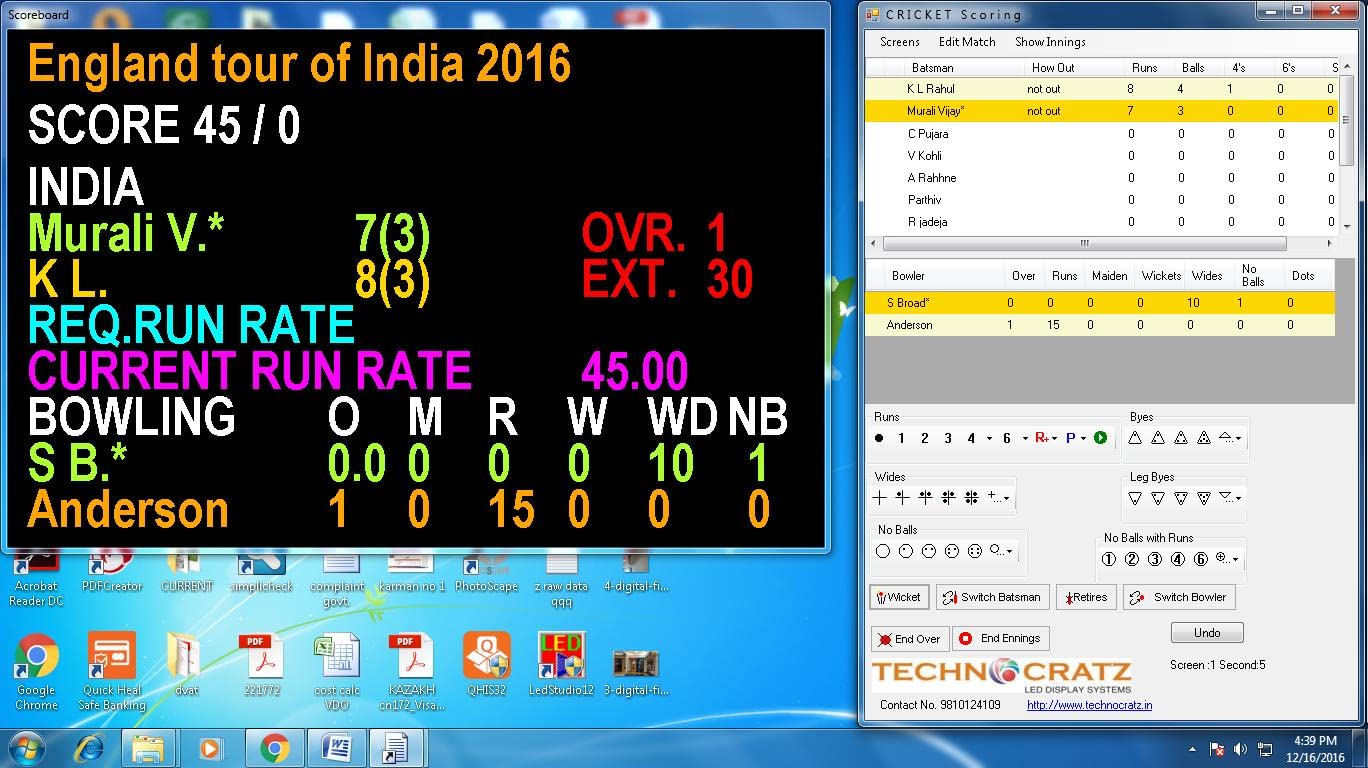Record wide plus two runs
The image size is (1368, 768).
[x=925, y=497]
